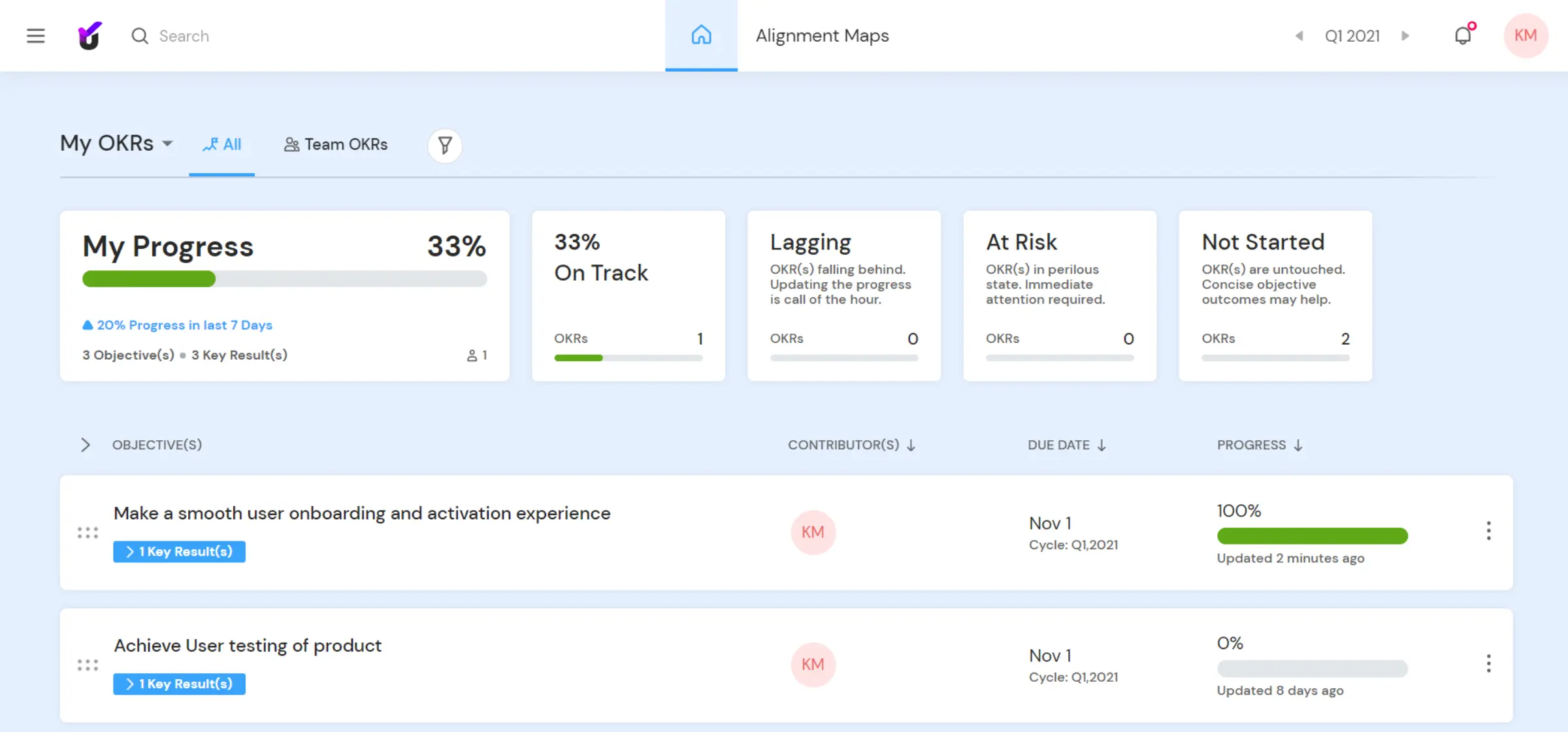
Task: Switch to Team OKRs tab
Action: coord(336,144)
